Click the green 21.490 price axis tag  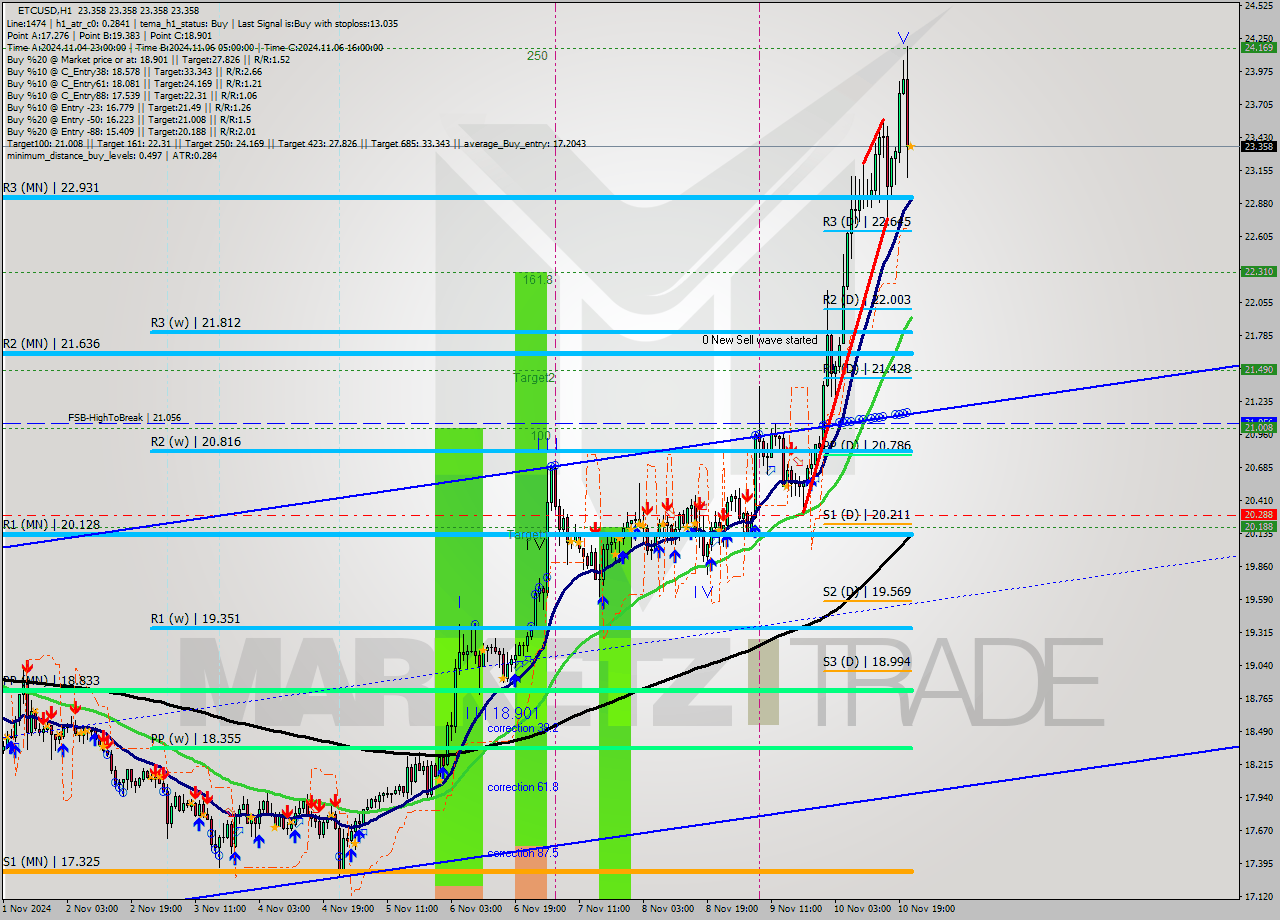click(x=1258, y=369)
